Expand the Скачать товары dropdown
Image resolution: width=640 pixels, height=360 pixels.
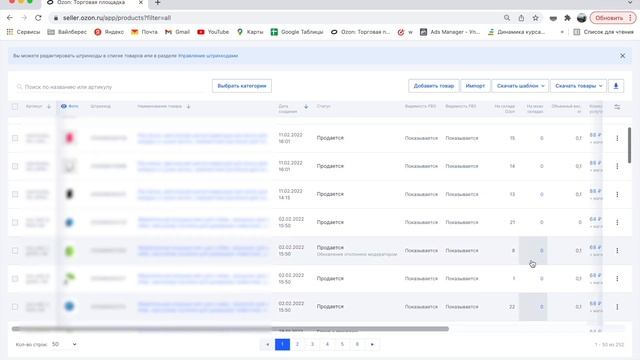578,86
